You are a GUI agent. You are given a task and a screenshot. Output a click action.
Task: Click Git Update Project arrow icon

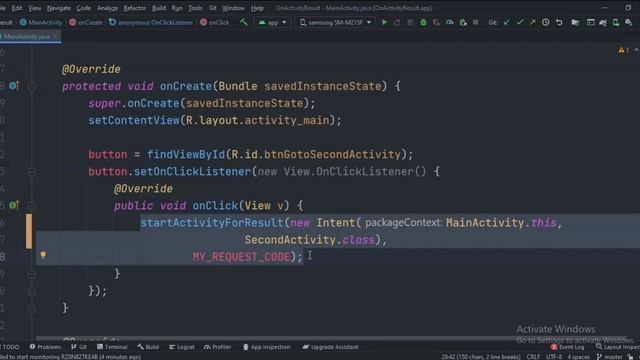pyautogui.click(x=507, y=22)
